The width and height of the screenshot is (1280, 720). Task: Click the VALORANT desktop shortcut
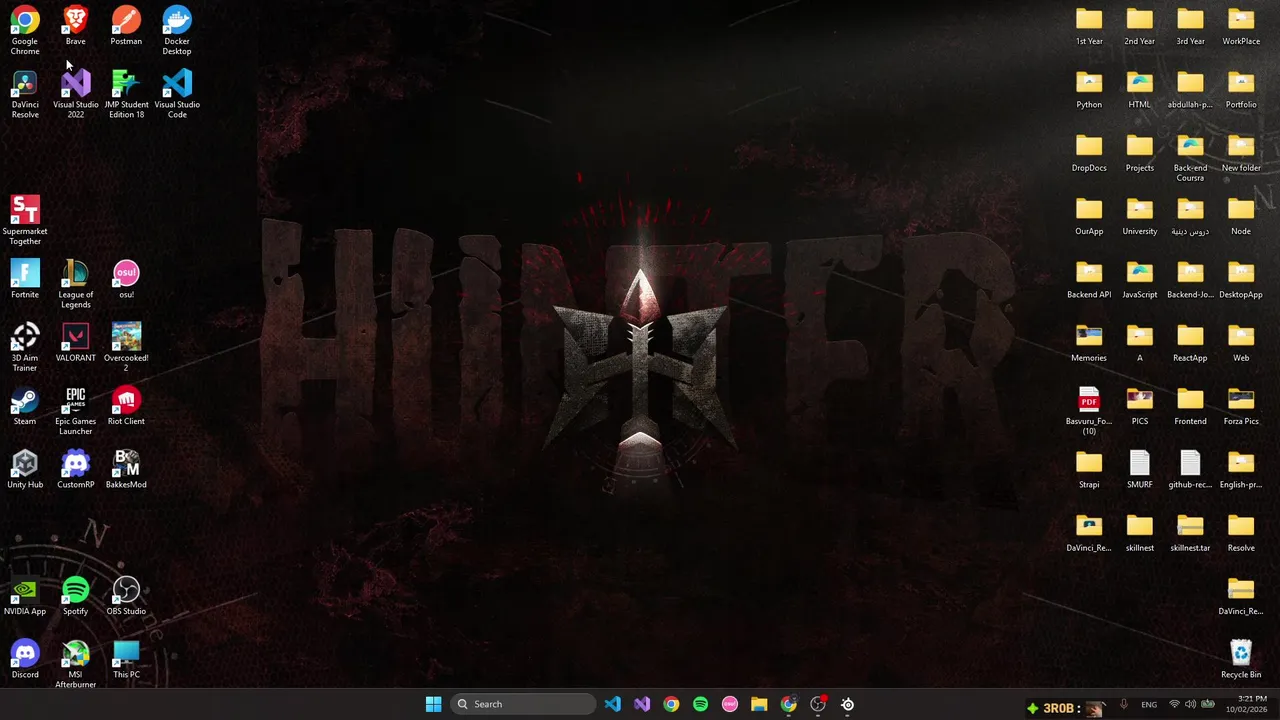tap(75, 342)
